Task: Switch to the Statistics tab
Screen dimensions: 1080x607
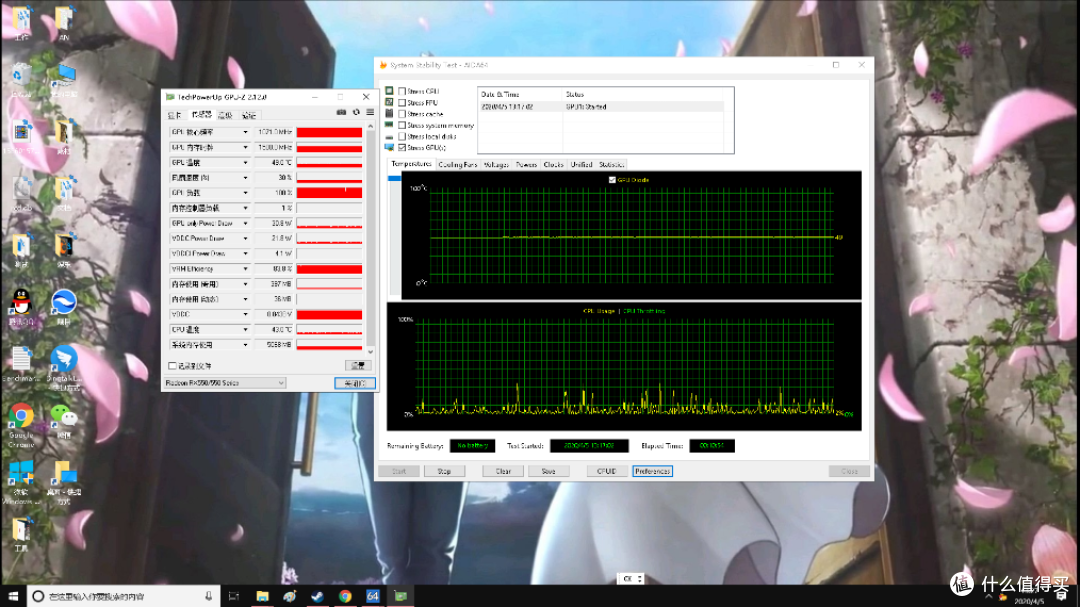Action: [x=611, y=165]
